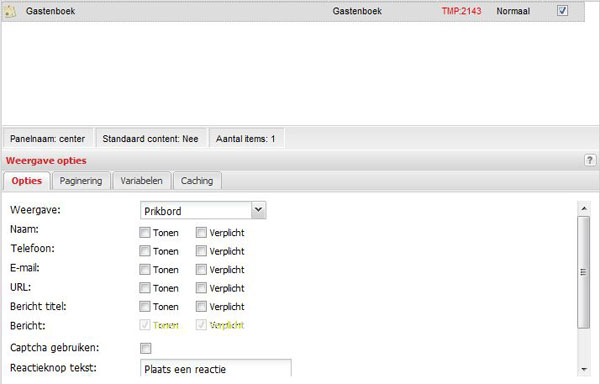Switch to the Caching tab
Viewport: 600px width, 384px height.
197,181
